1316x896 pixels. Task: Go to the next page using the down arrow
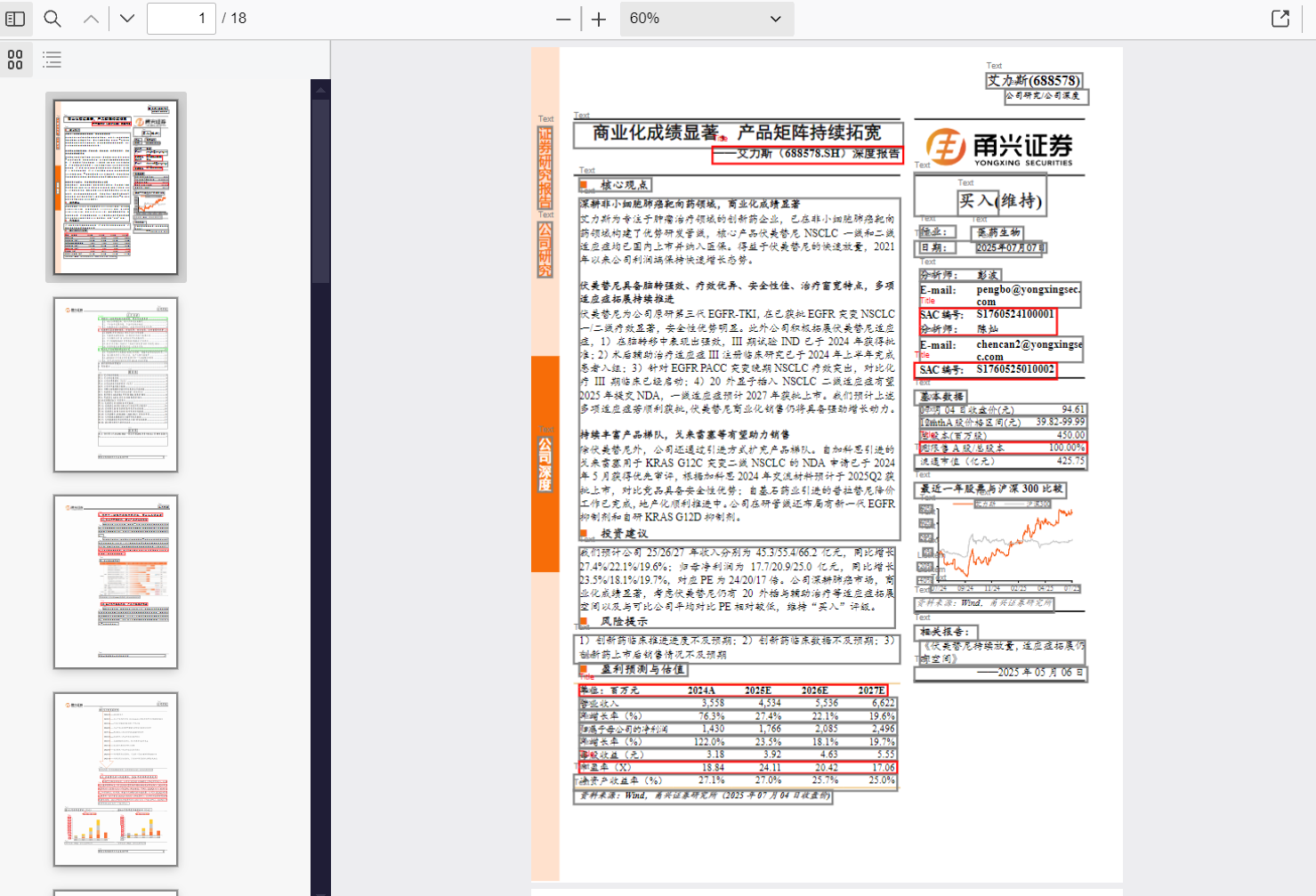(x=126, y=18)
